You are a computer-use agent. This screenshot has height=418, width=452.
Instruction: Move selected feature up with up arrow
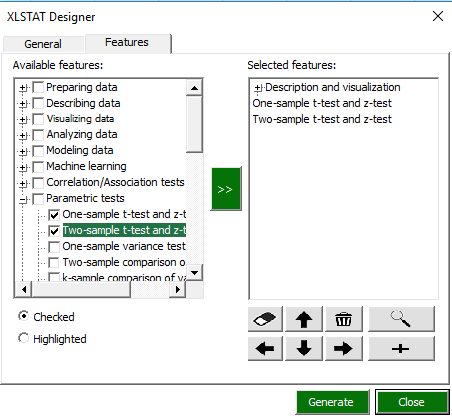pyautogui.click(x=304, y=319)
